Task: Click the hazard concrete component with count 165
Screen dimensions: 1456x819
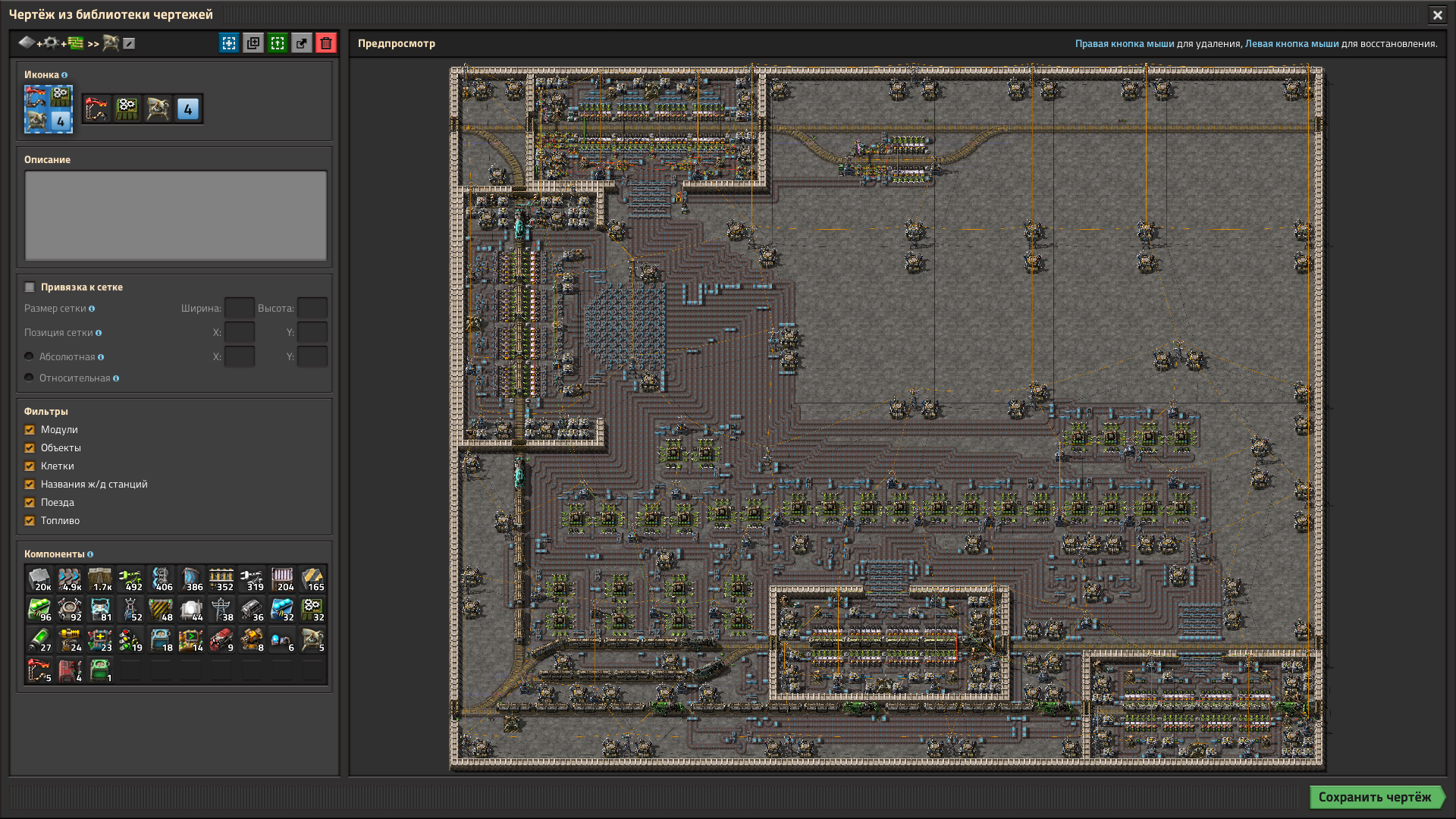Action: [312, 579]
